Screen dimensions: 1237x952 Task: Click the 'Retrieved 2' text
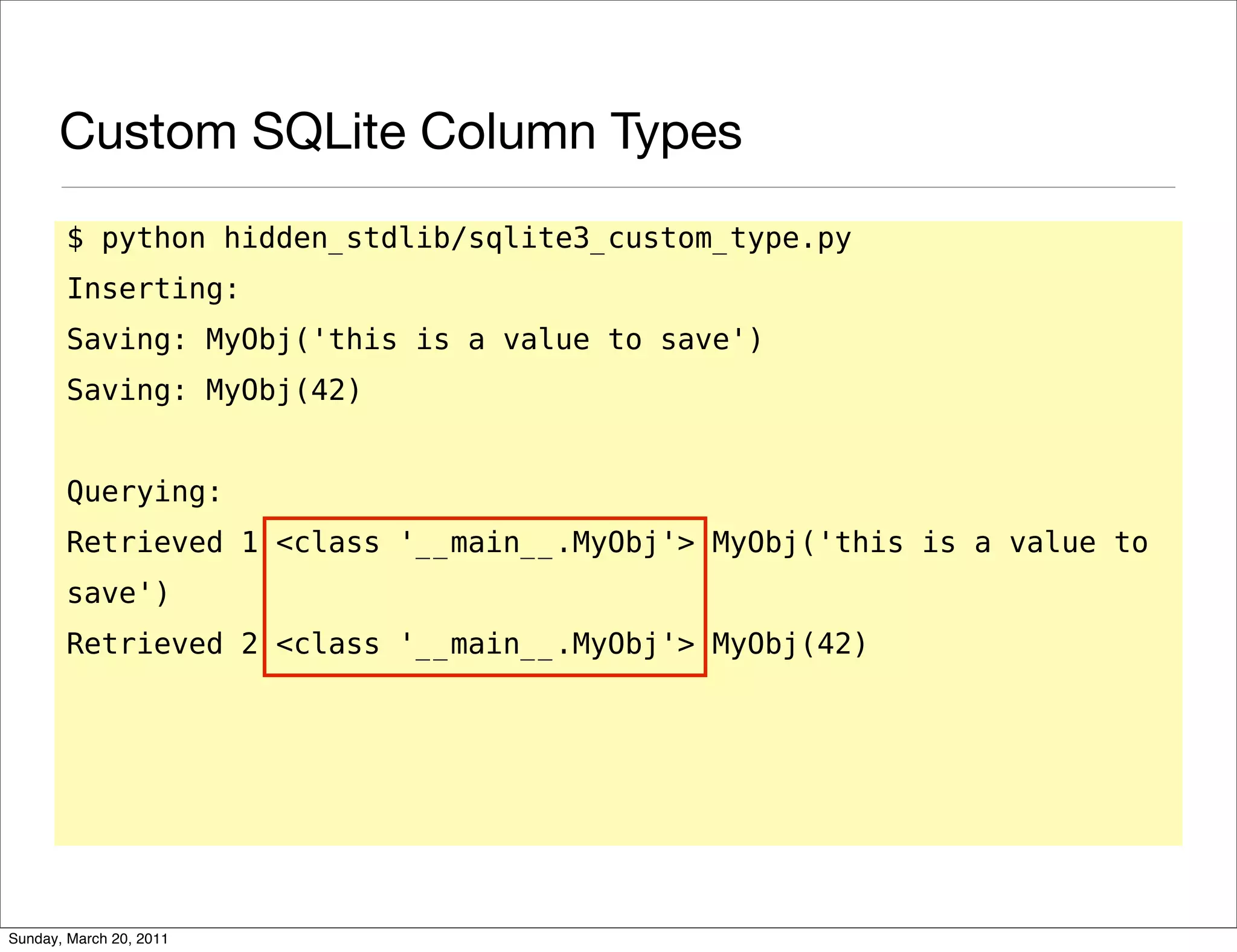coord(162,644)
